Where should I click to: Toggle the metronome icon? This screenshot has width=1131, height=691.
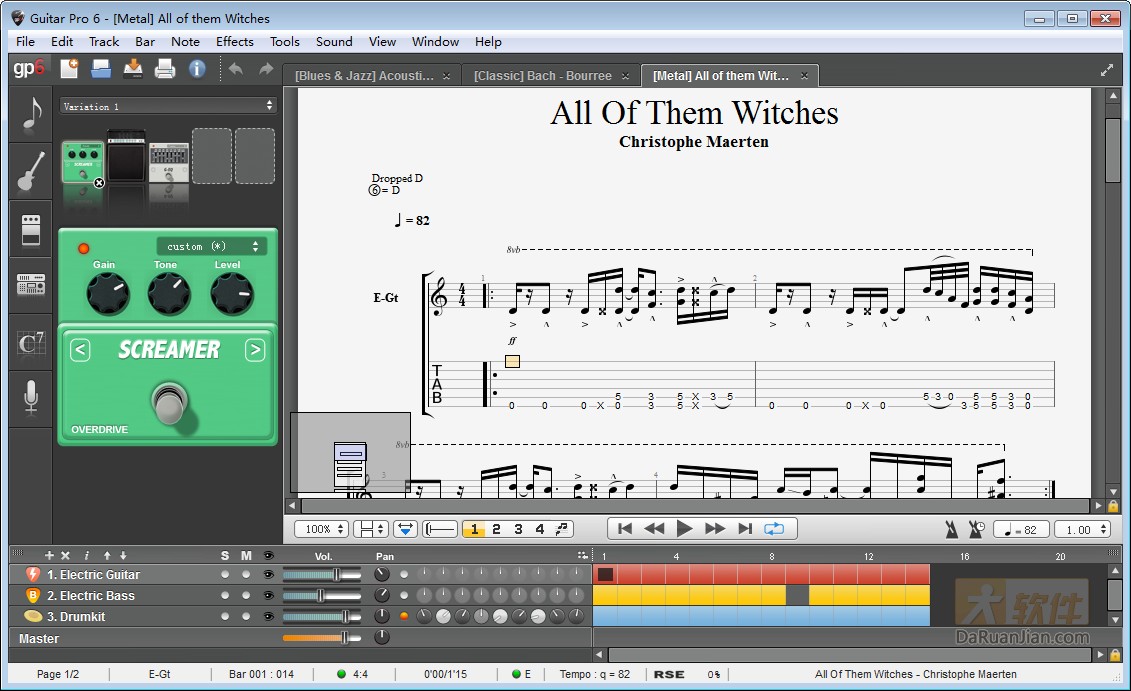pos(951,529)
